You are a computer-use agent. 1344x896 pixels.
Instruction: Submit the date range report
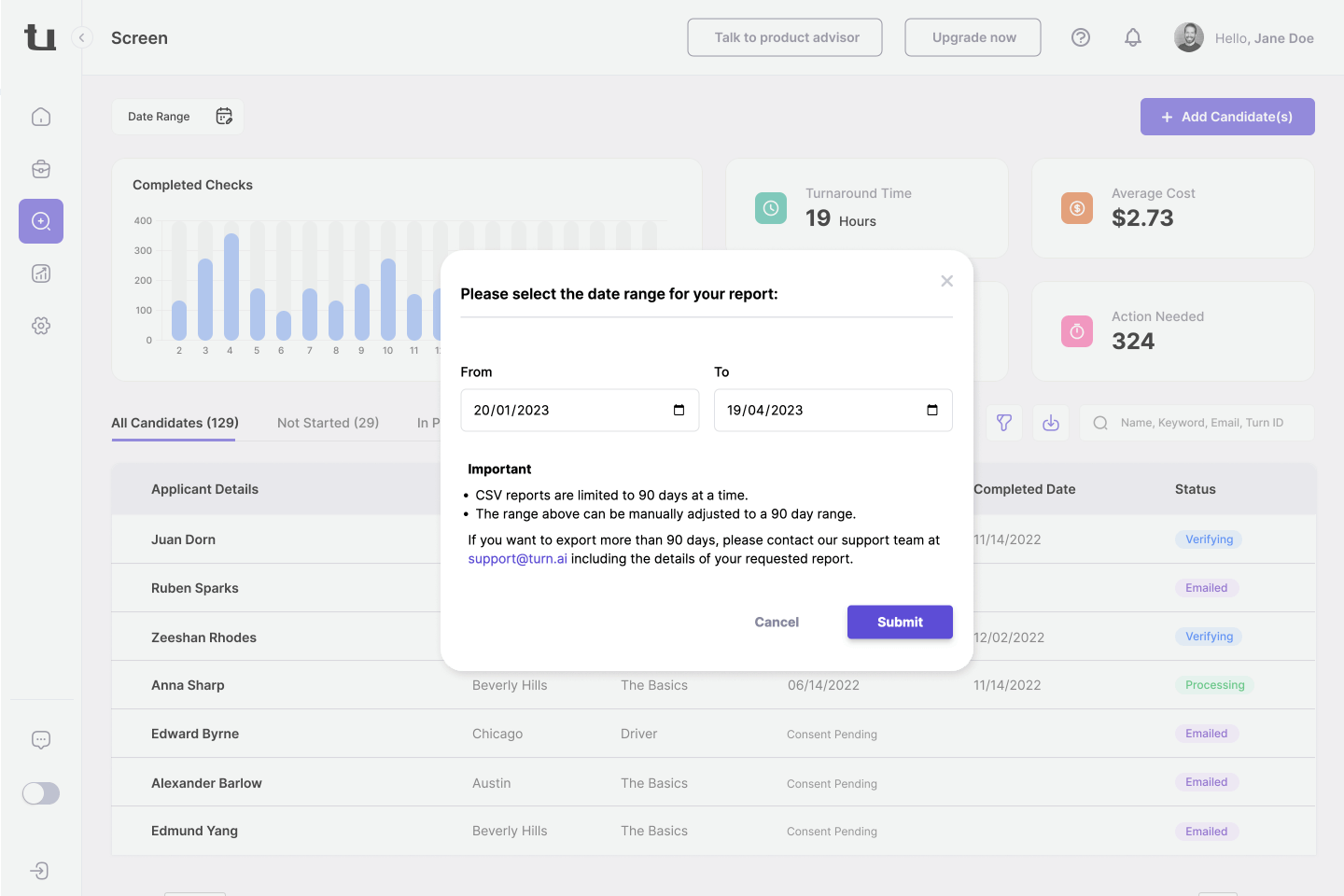coord(899,623)
